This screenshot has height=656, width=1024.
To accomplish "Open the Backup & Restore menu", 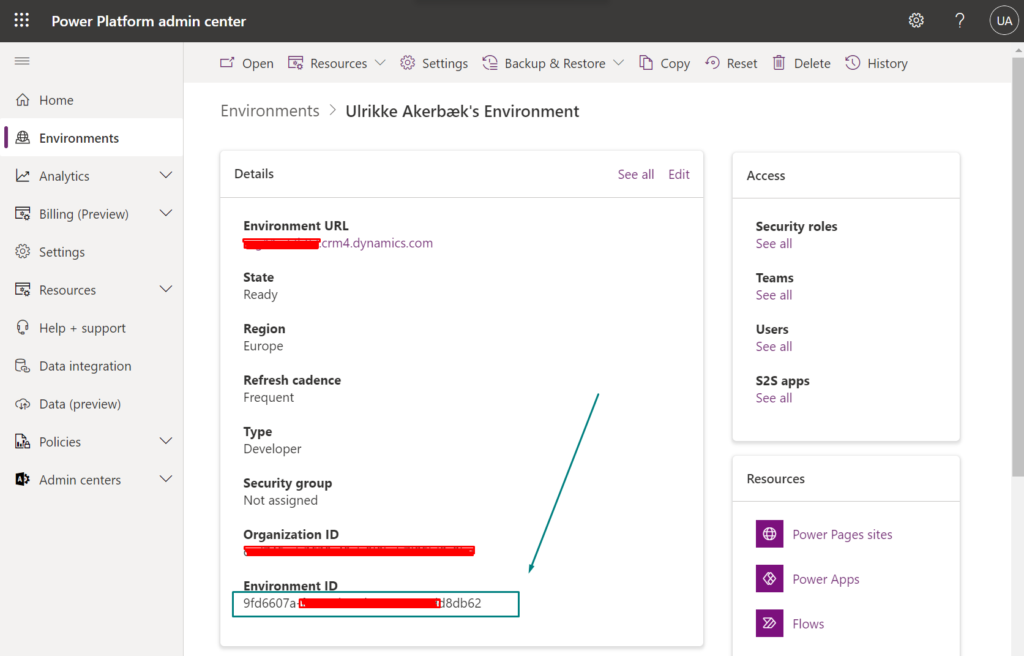I will 553,63.
